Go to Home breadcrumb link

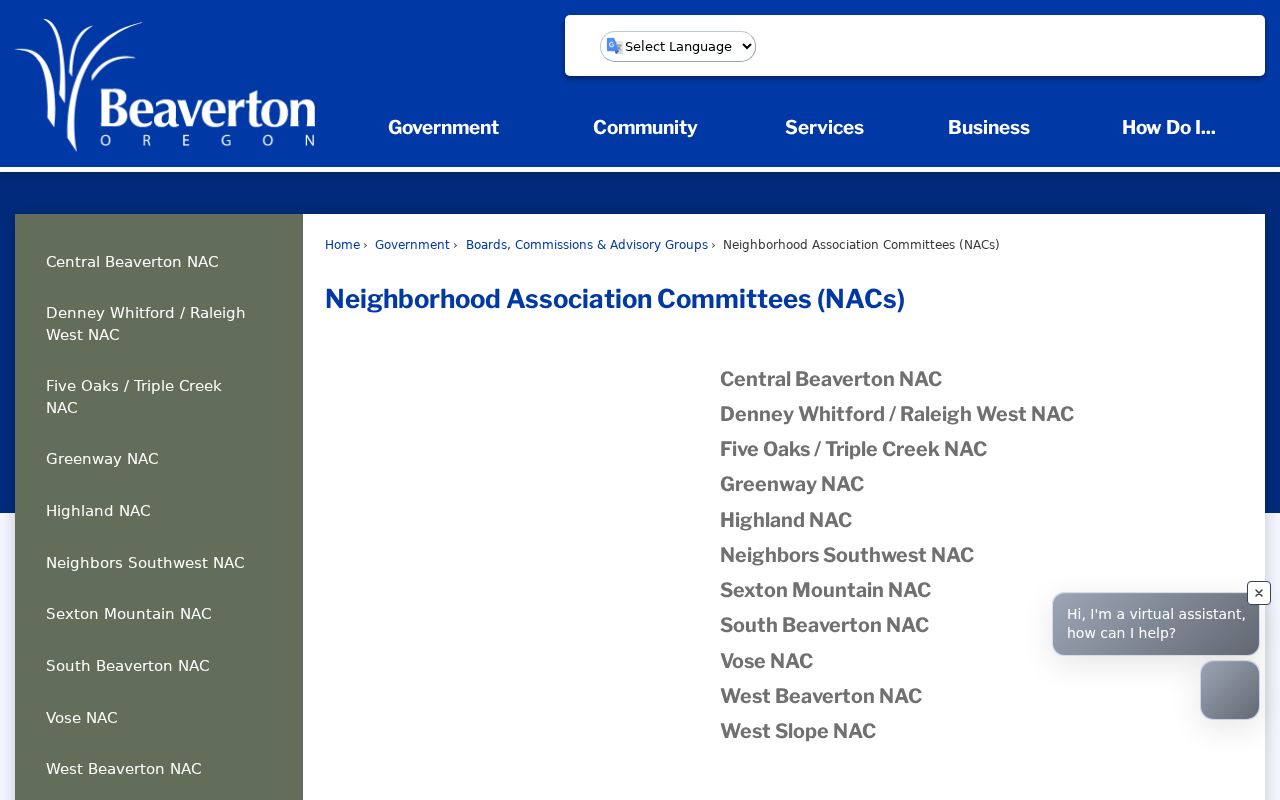click(342, 245)
